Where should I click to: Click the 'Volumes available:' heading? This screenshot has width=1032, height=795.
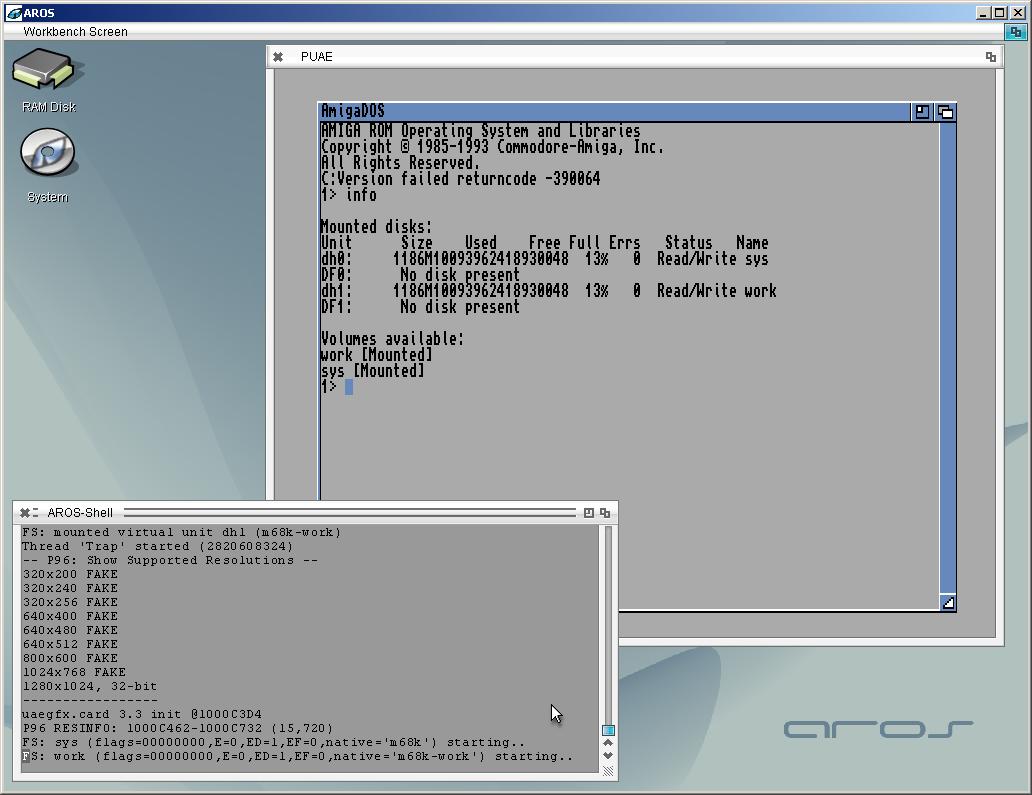392,339
